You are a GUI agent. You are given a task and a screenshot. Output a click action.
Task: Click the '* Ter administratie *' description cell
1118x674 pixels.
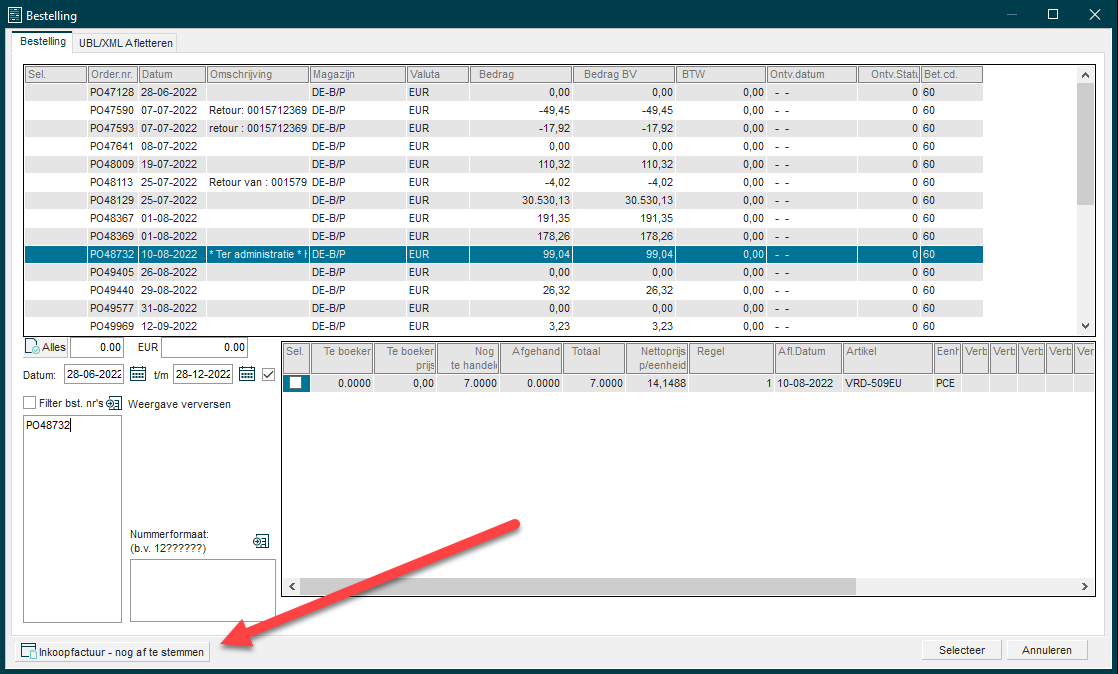tap(258, 254)
